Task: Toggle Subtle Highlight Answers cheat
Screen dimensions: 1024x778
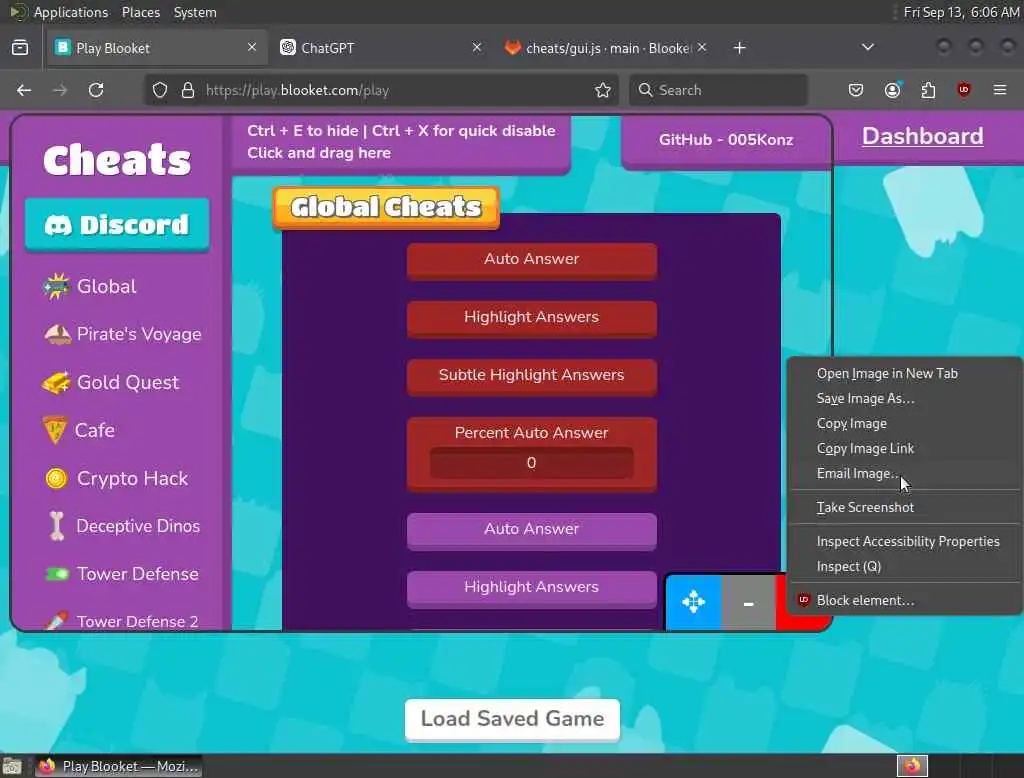Action: (x=532, y=376)
